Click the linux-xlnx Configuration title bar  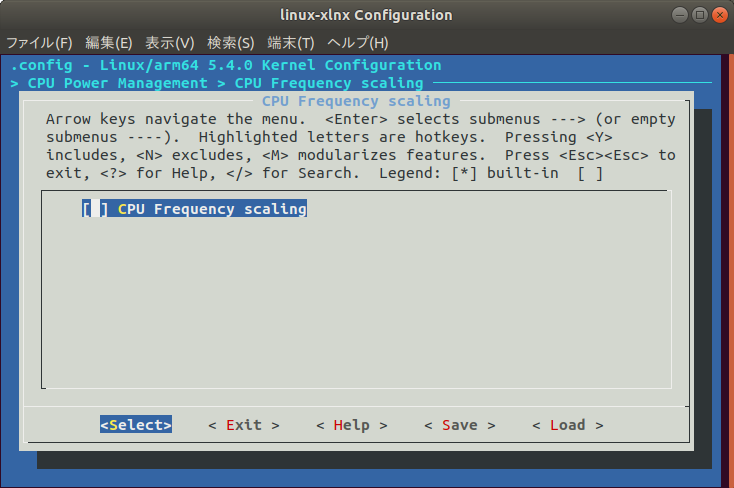coord(366,15)
